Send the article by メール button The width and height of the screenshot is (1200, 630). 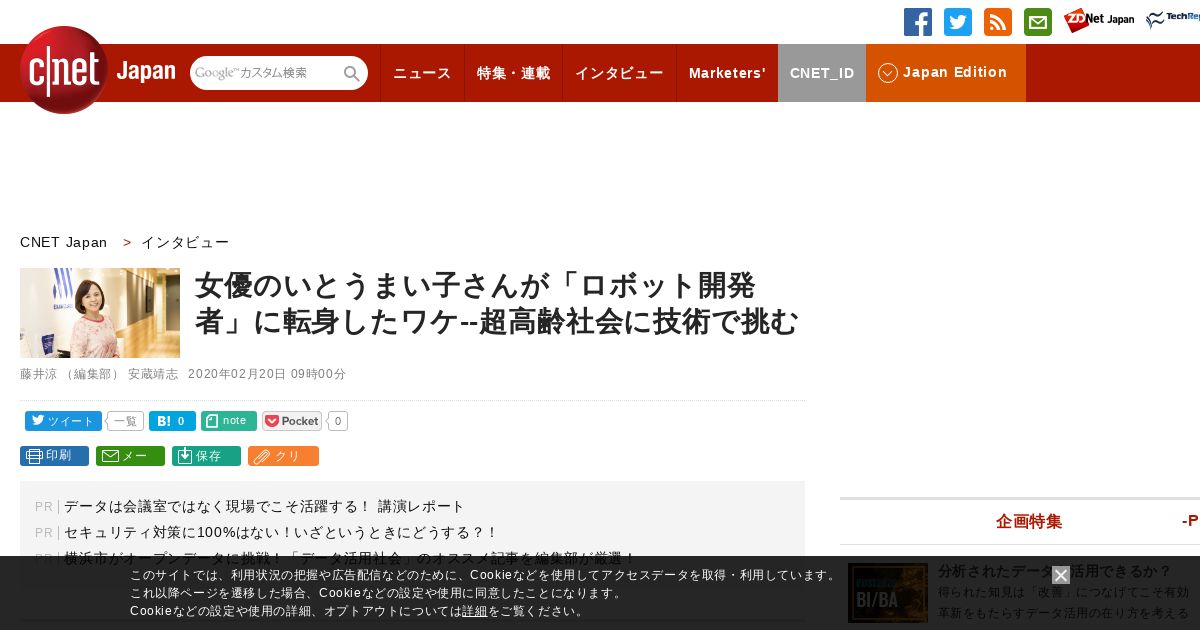(x=130, y=456)
